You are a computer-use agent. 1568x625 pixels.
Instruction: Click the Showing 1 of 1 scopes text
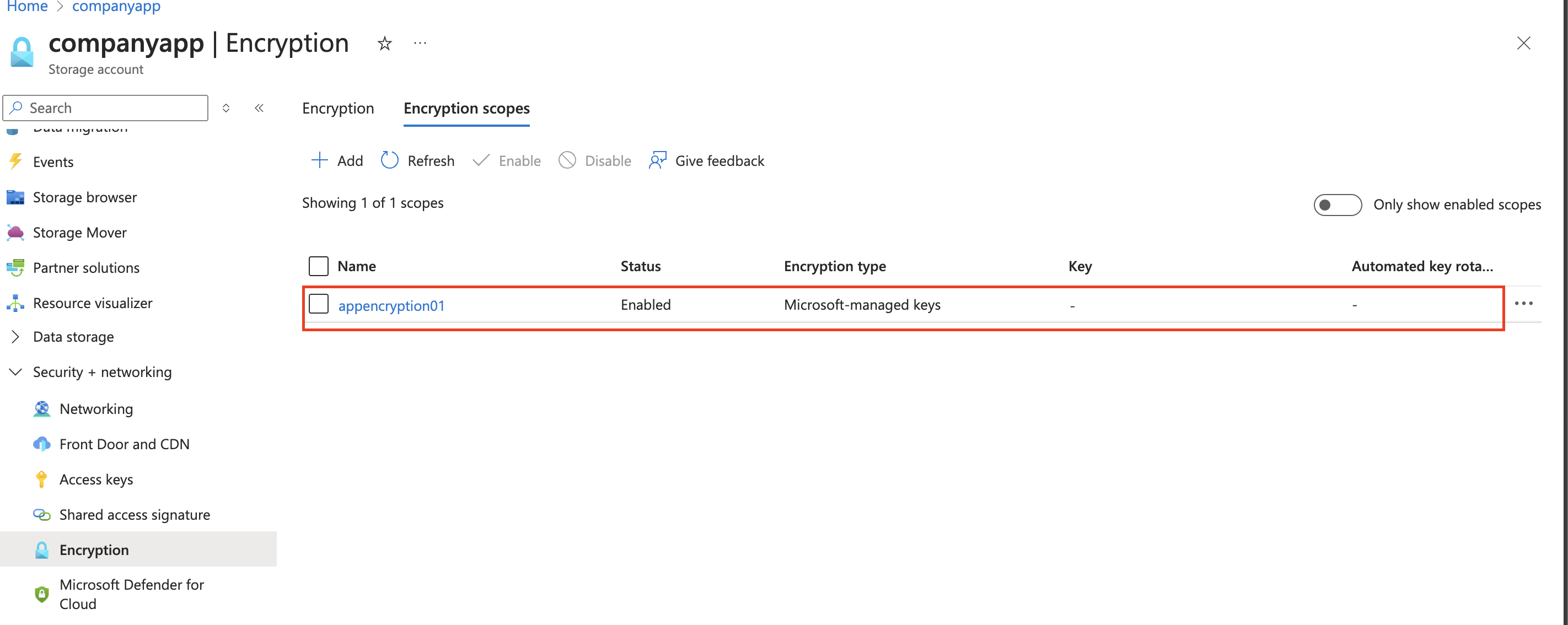tap(373, 203)
